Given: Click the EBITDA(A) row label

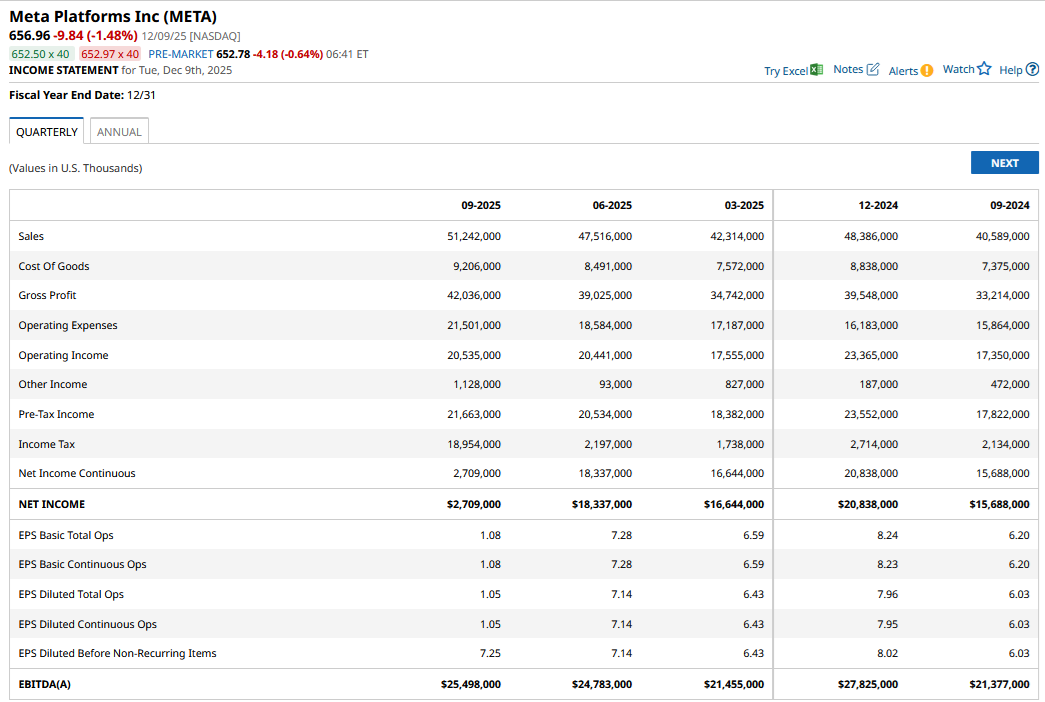Looking at the screenshot, I should tap(45, 685).
